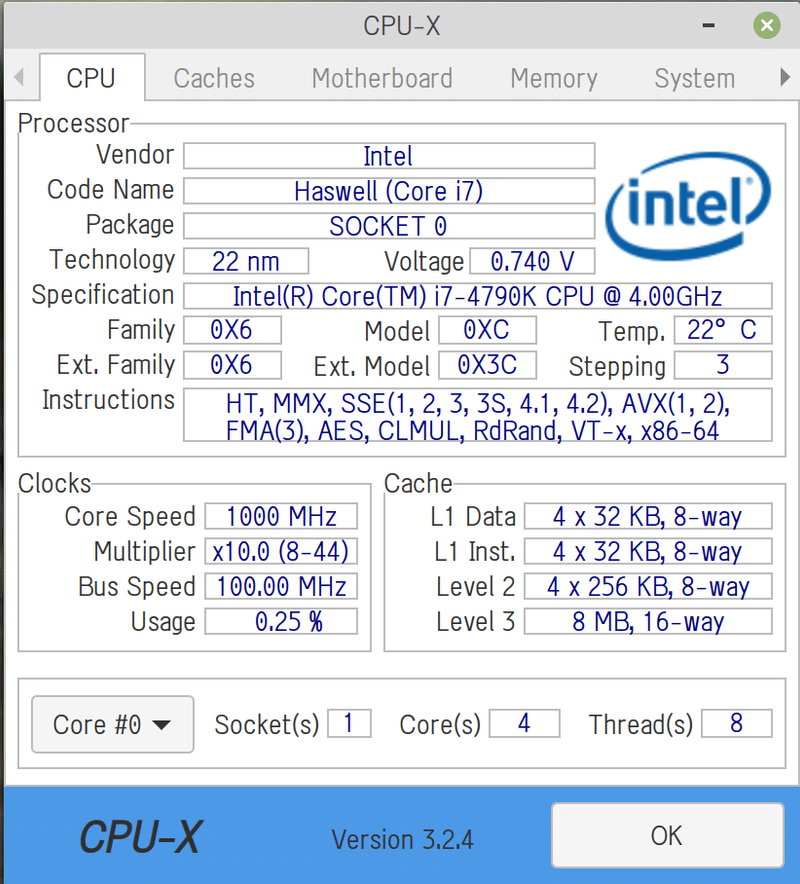Click the Instructions list field
Screen dimensions: 800x884
point(478,415)
